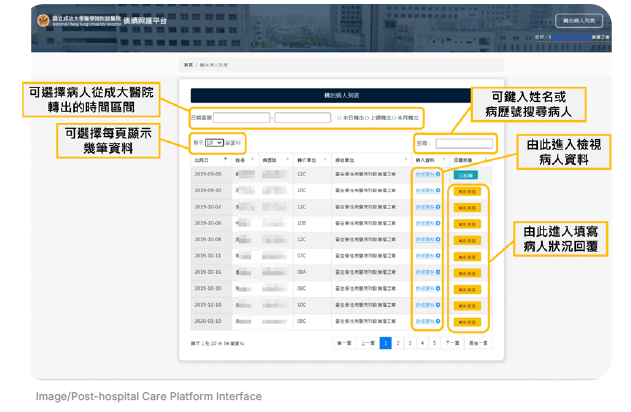Viewport: 631px width, 412px height.
Task: Click the 轉出病人列表 button in header
Action: coord(579,20)
